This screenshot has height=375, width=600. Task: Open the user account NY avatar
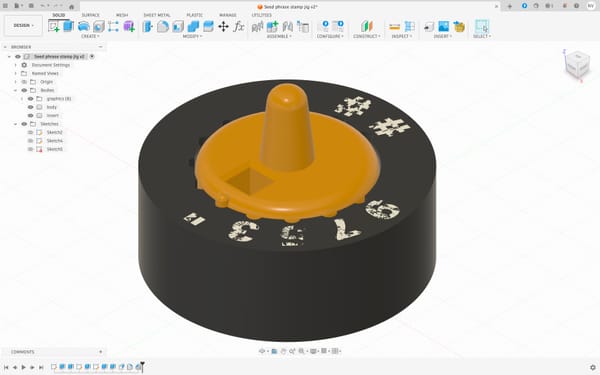coord(590,6)
